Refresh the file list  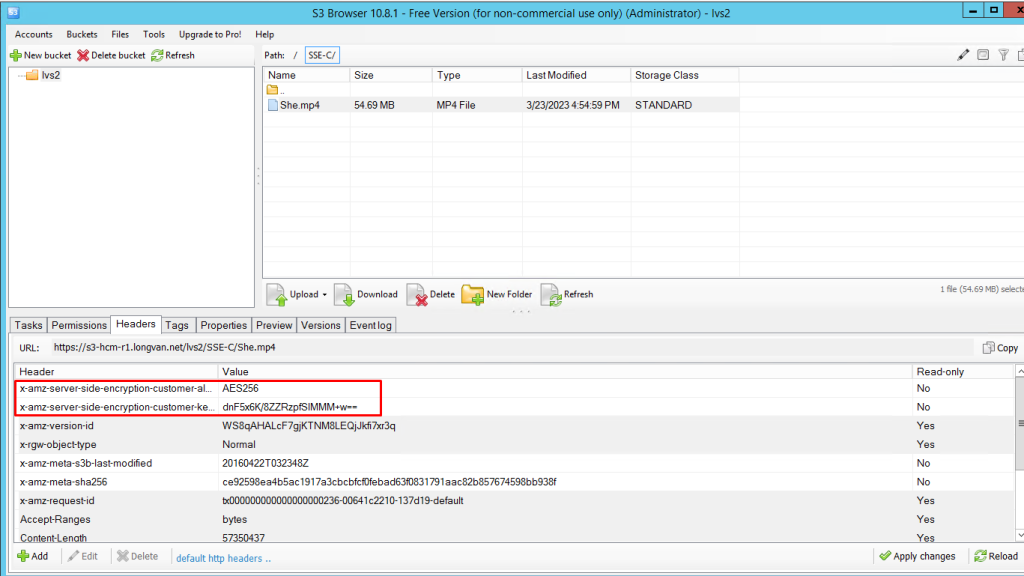point(567,295)
